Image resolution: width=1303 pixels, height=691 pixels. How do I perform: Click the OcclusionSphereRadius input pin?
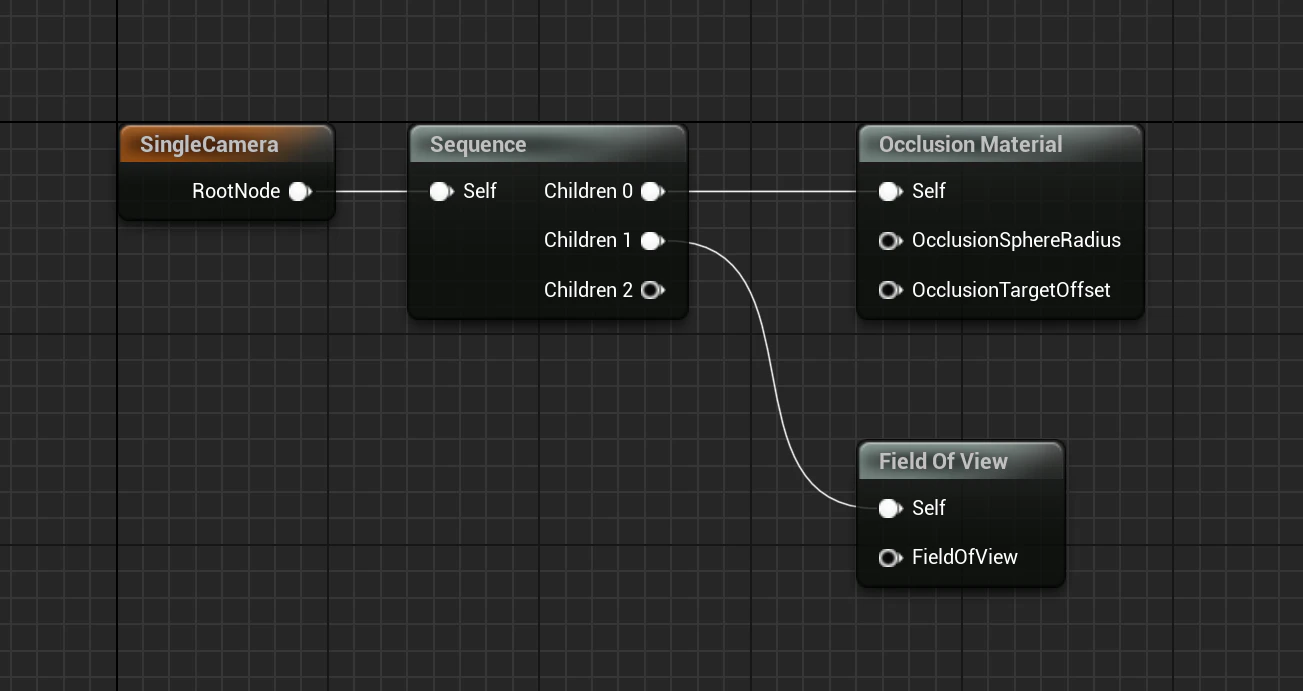pos(890,240)
